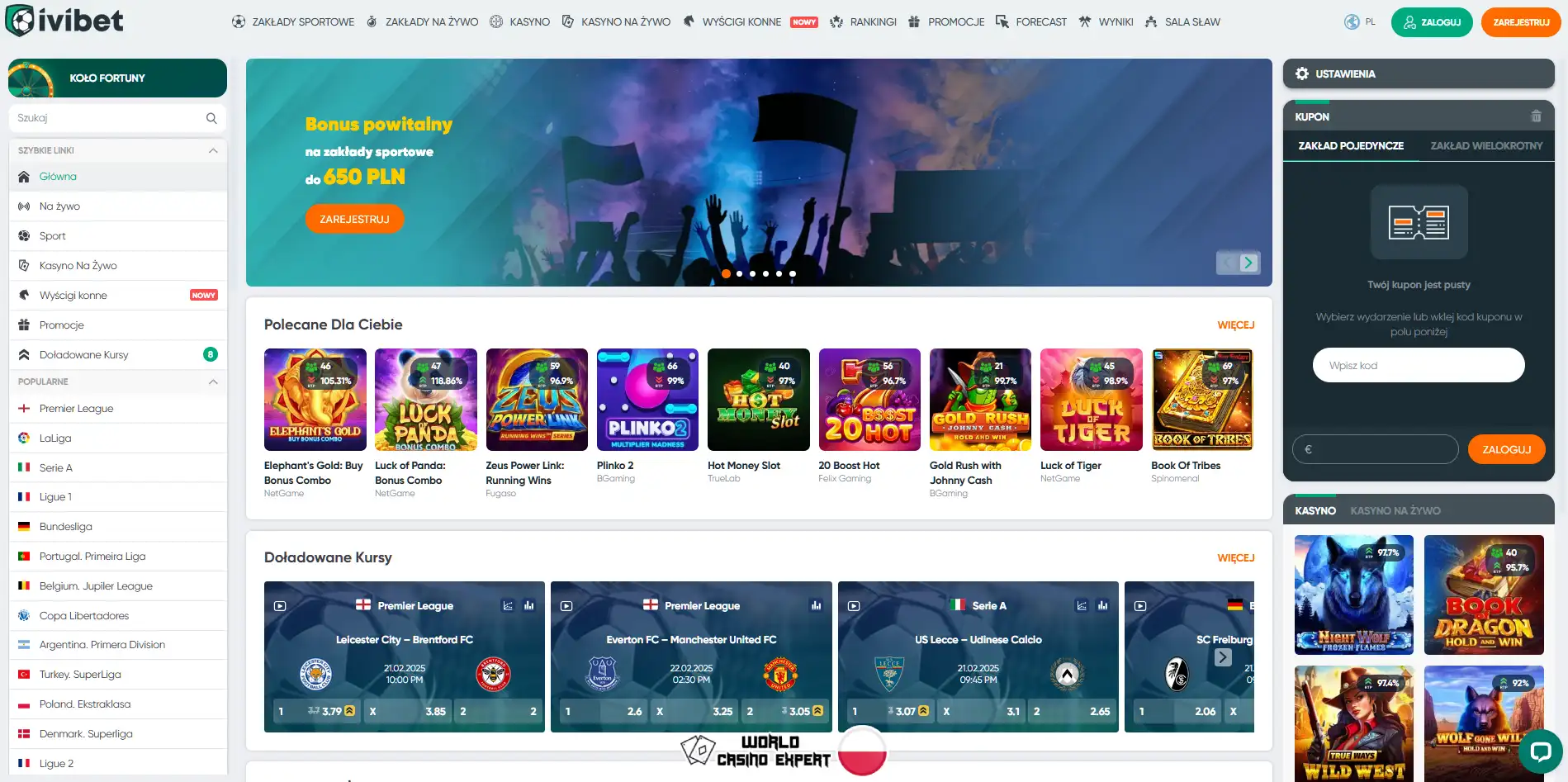The image size is (1568, 782).
Task: Focus the euro stake amount field
Action: click(1376, 449)
